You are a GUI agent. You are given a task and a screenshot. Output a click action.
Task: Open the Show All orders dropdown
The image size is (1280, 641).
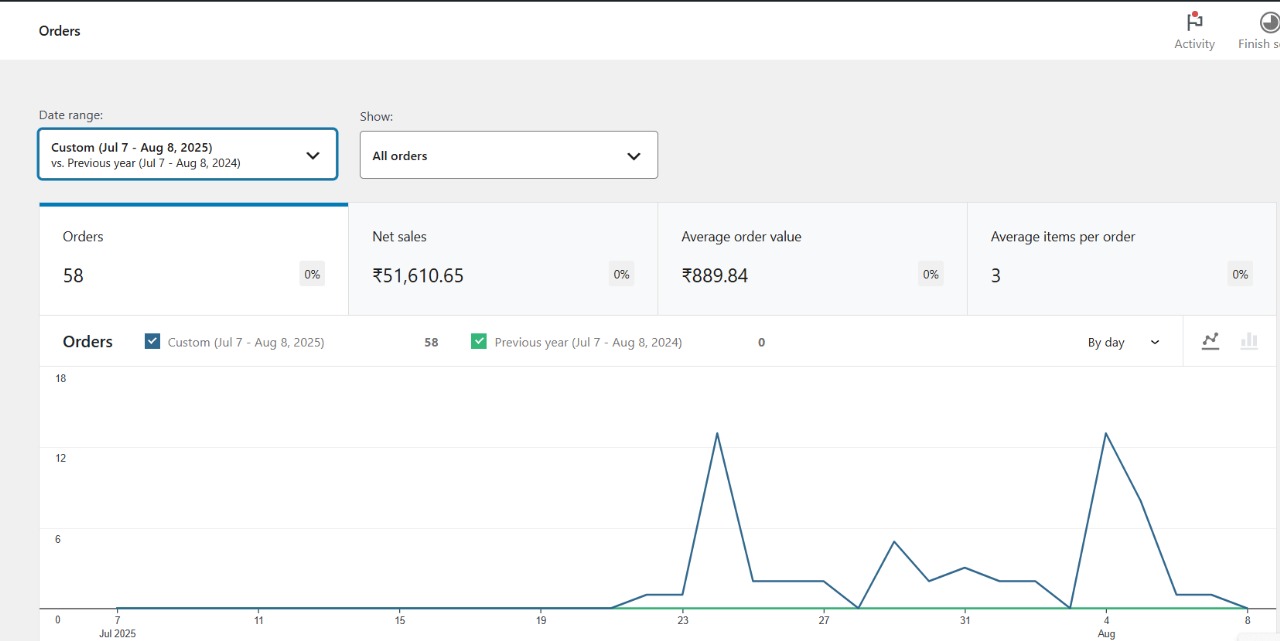(509, 155)
